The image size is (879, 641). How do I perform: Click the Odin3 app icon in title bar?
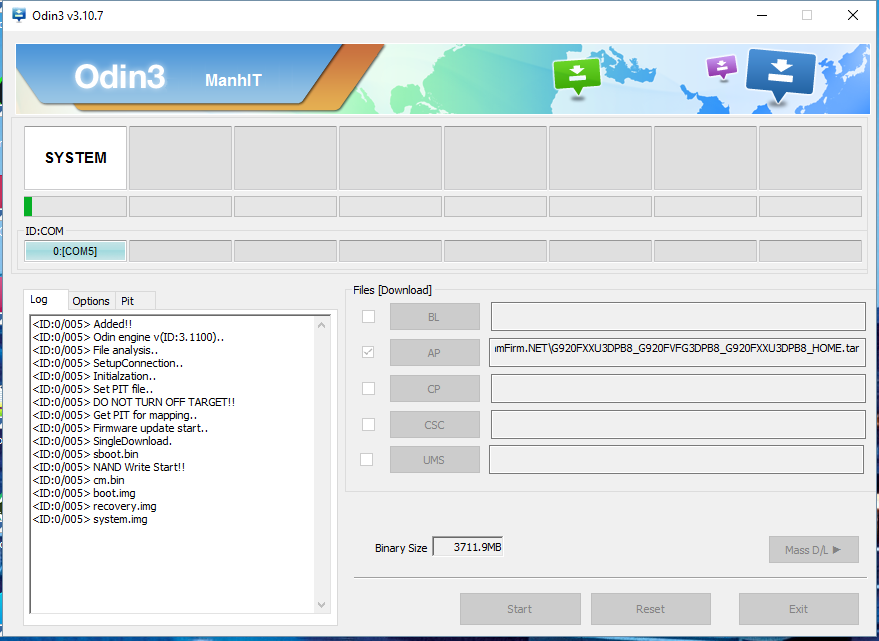(x=18, y=15)
